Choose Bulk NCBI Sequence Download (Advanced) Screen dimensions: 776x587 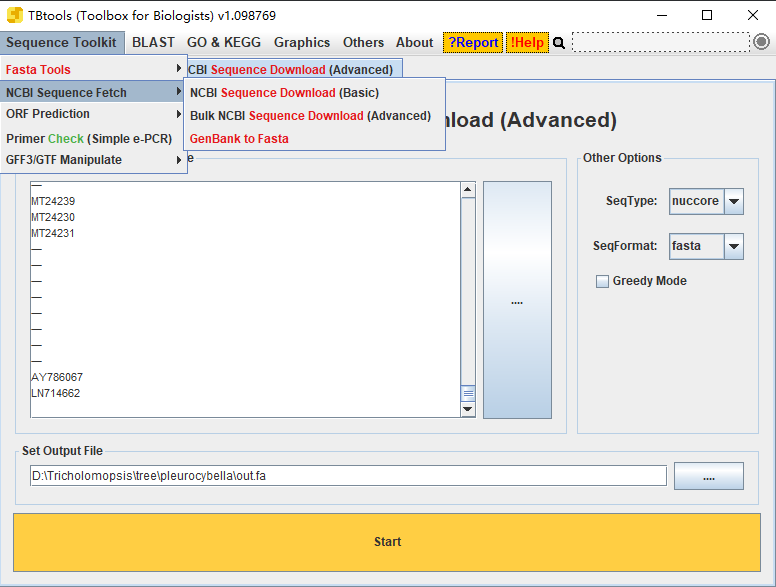tap(314, 116)
